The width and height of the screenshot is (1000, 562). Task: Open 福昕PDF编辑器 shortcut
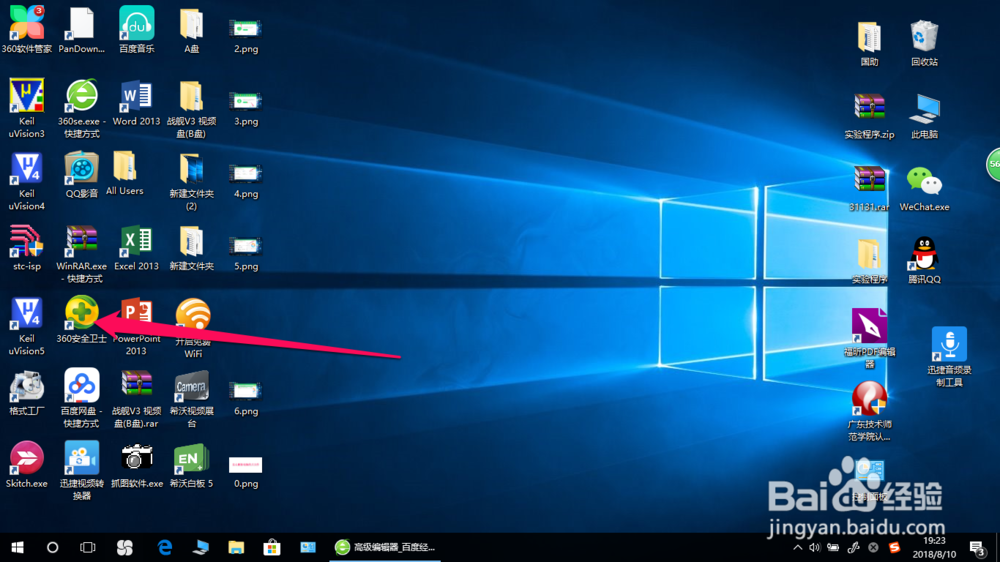point(869,325)
